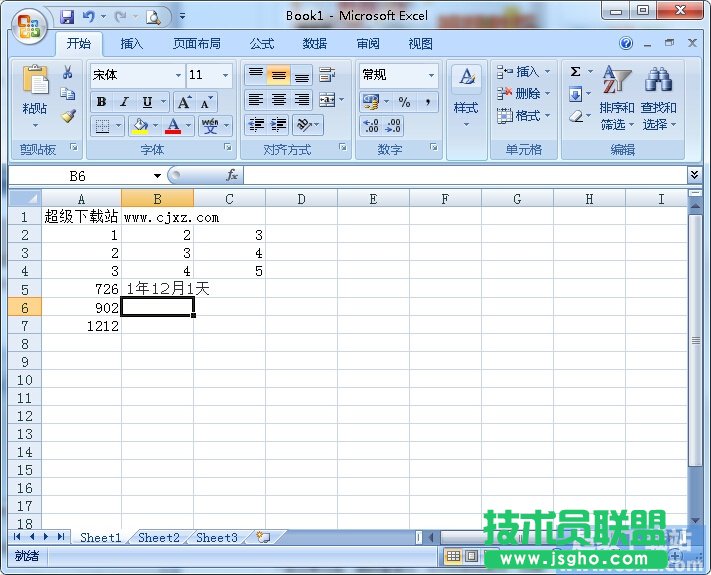Open the number format dropdown showing 常规

pos(432,75)
